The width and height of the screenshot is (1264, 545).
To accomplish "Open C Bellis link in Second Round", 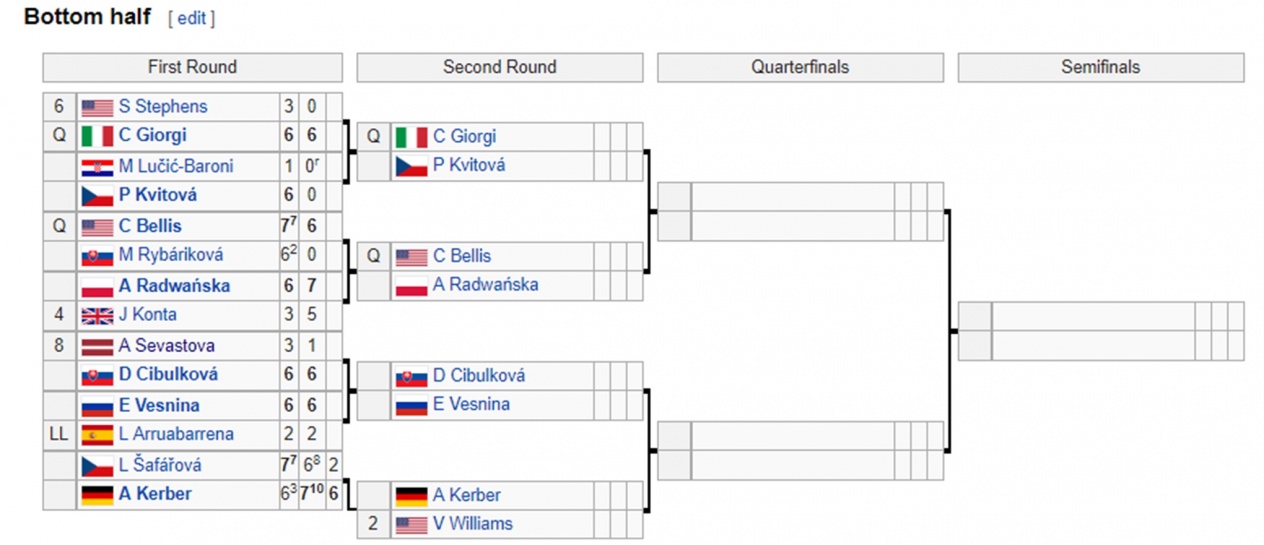I will point(462,256).
